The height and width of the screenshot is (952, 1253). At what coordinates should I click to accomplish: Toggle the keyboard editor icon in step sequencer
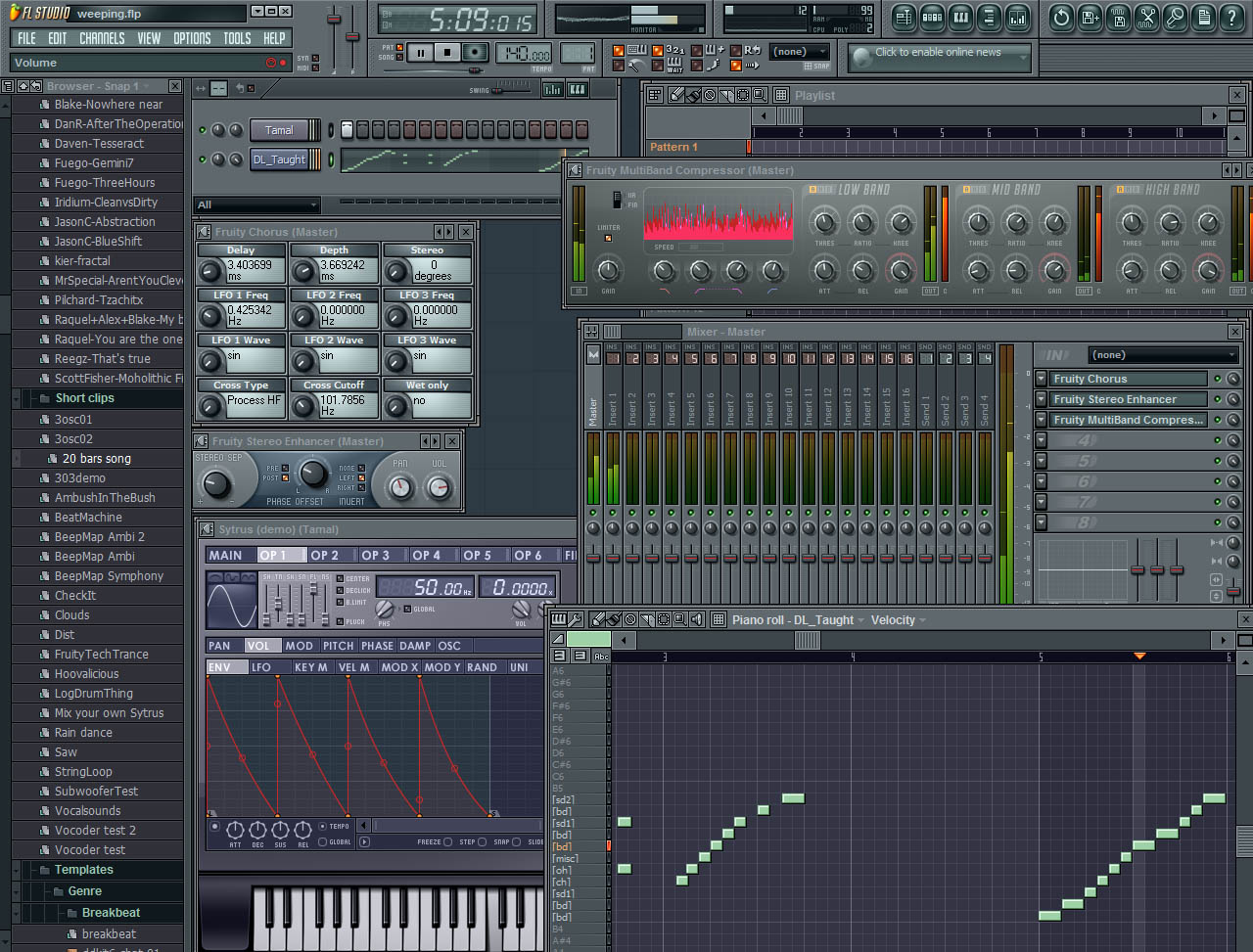pyautogui.click(x=578, y=89)
